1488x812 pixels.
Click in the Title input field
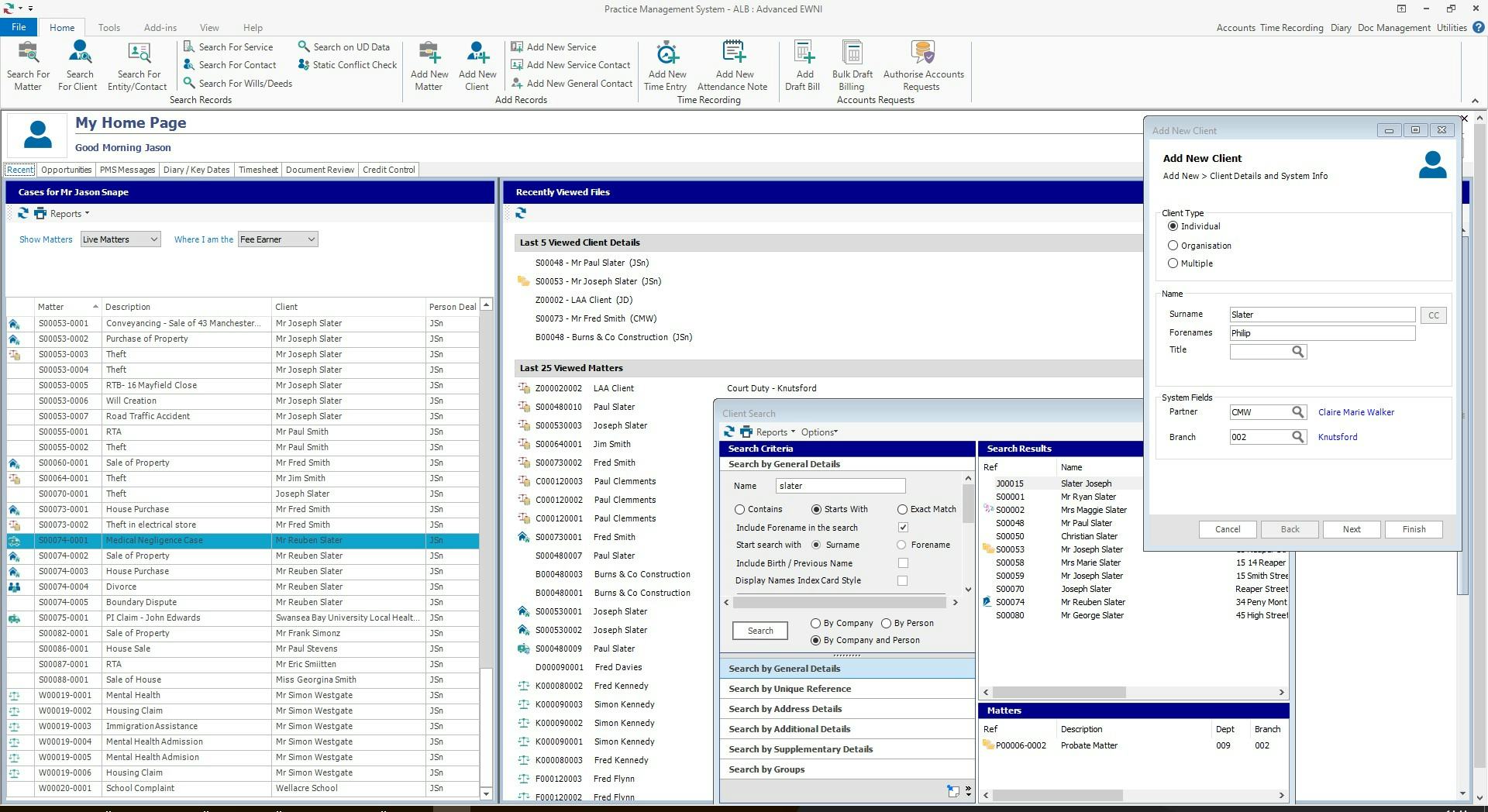1260,351
